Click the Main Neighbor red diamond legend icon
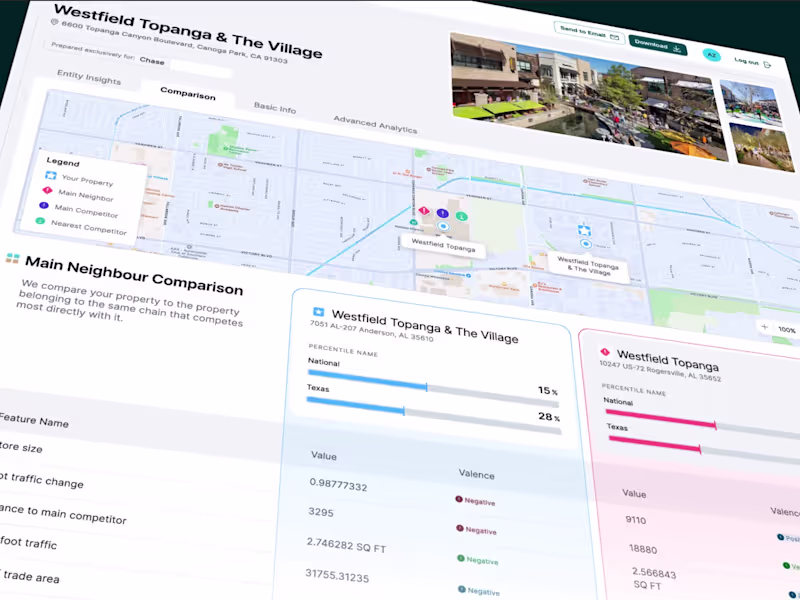The height and width of the screenshot is (600, 800). pyautogui.click(x=47, y=190)
